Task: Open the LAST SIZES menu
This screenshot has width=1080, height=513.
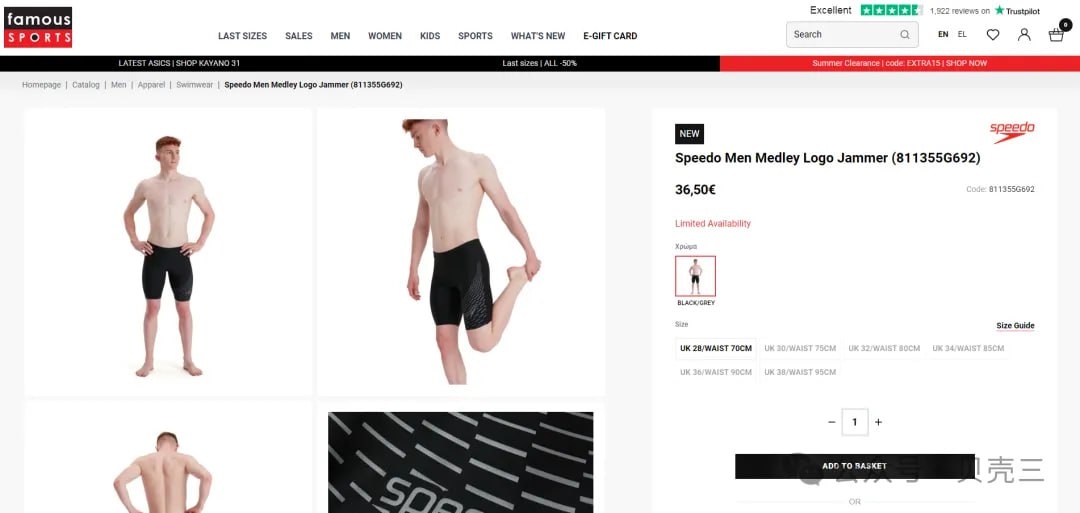Action: point(242,36)
